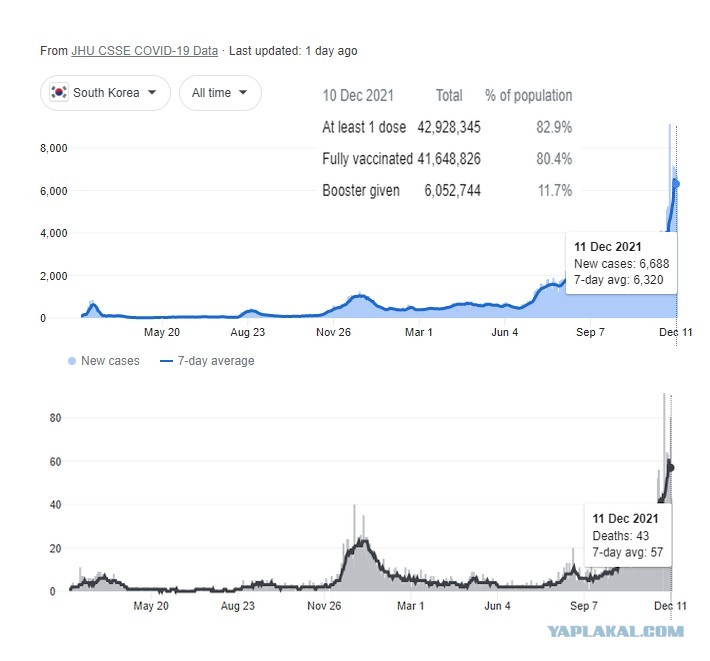
Task: Click the 7-day average legend line
Action: (x=166, y=361)
